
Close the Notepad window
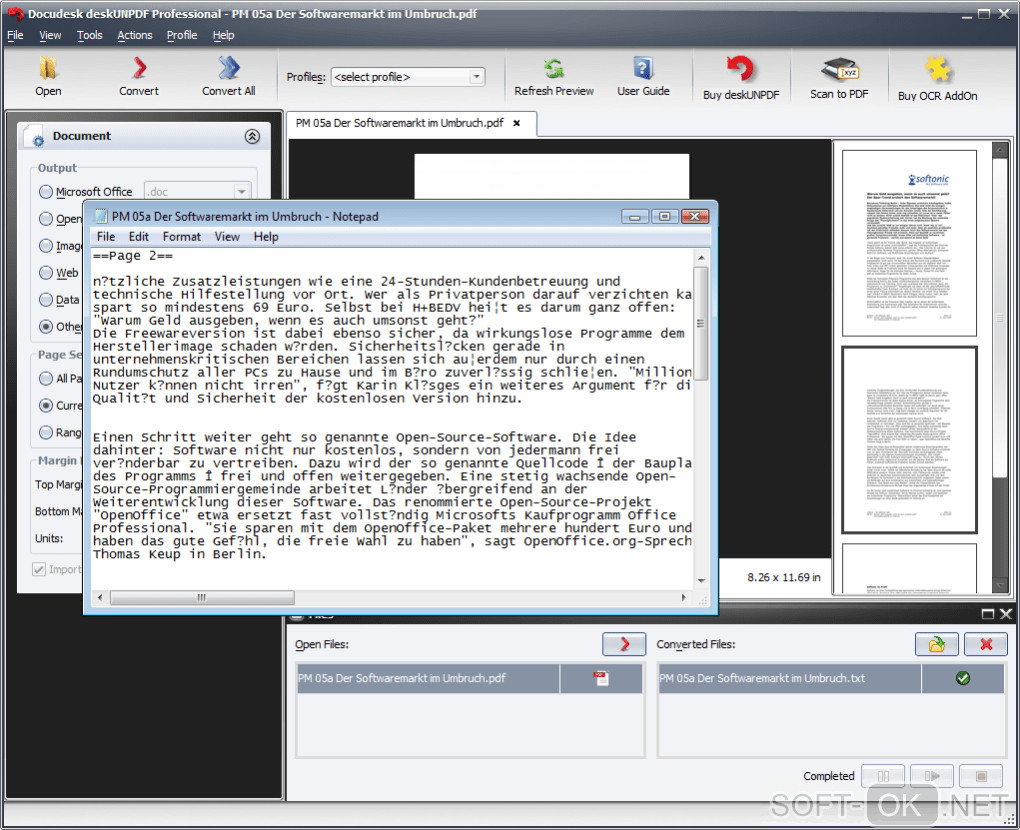pyautogui.click(x=695, y=217)
